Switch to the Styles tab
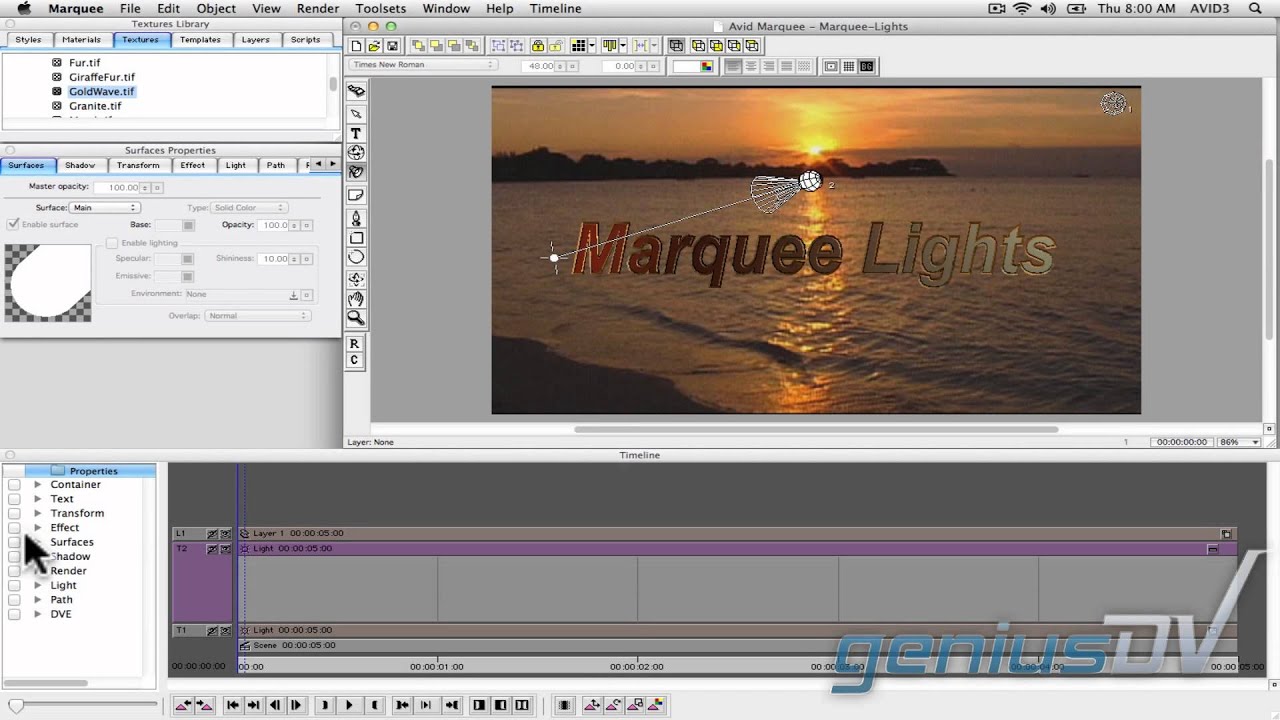 [28, 40]
